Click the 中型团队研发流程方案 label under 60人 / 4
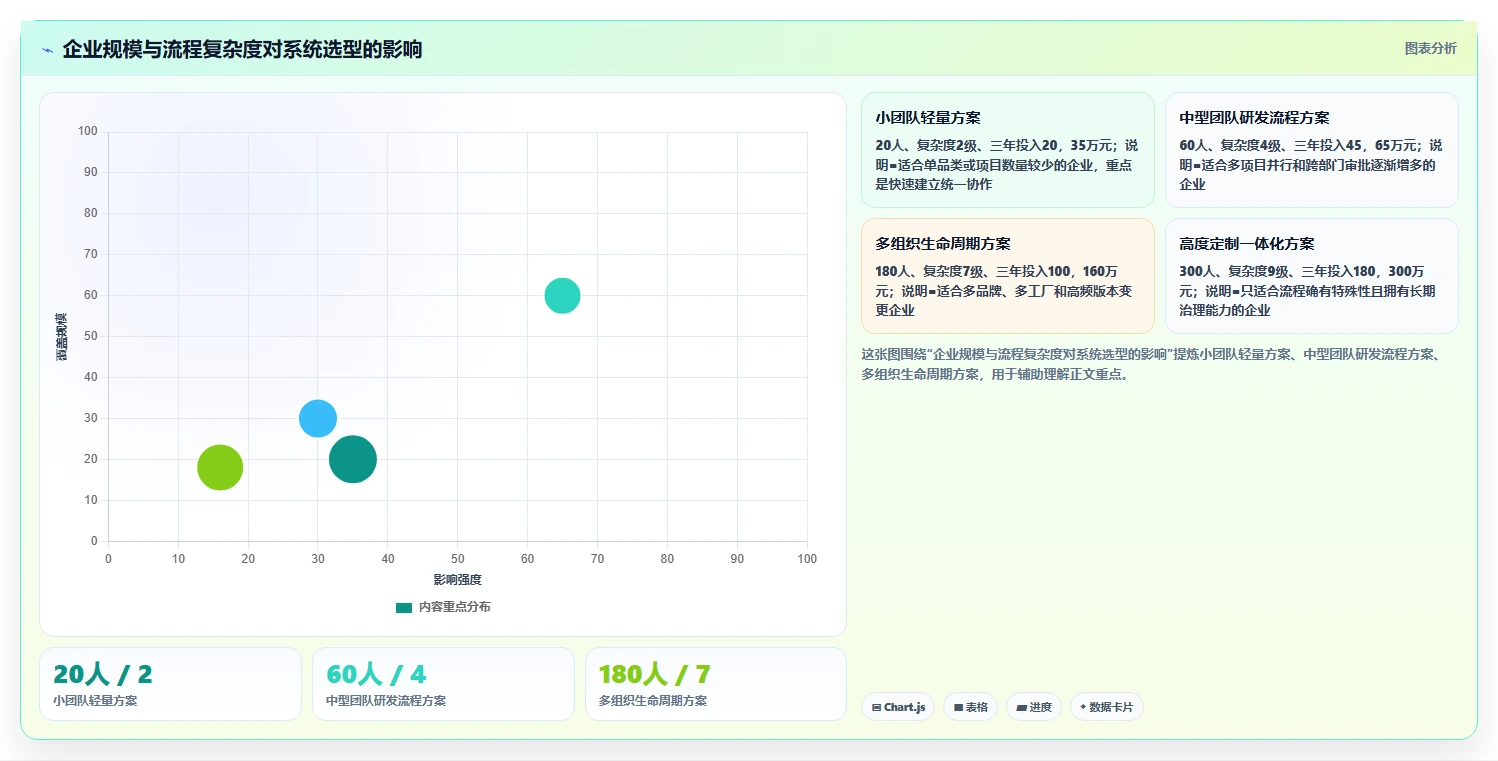 click(x=386, y=701)
